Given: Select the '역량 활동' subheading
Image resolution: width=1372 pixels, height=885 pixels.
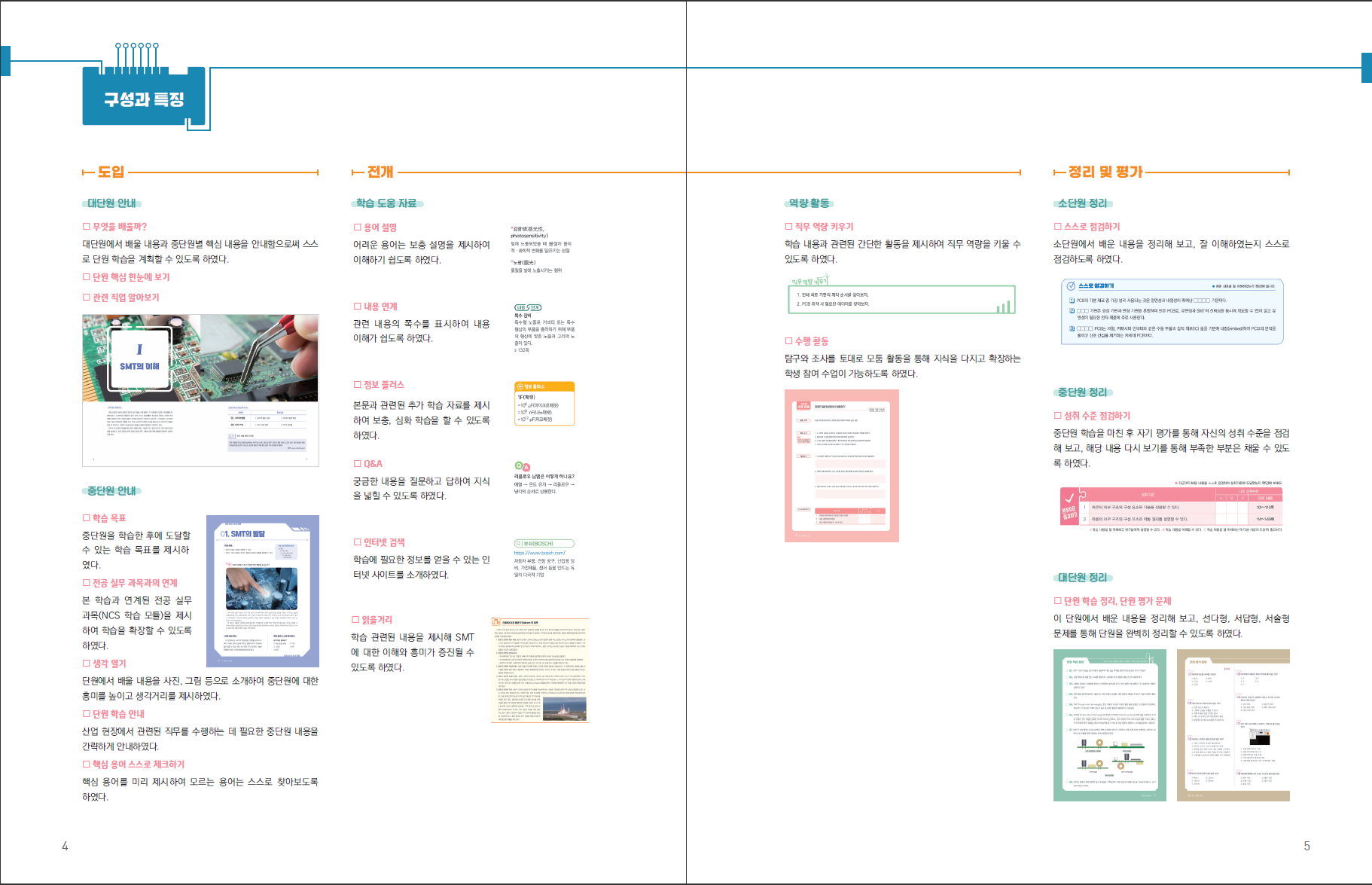Looking at the screenshot, I should tap(809, 203).
